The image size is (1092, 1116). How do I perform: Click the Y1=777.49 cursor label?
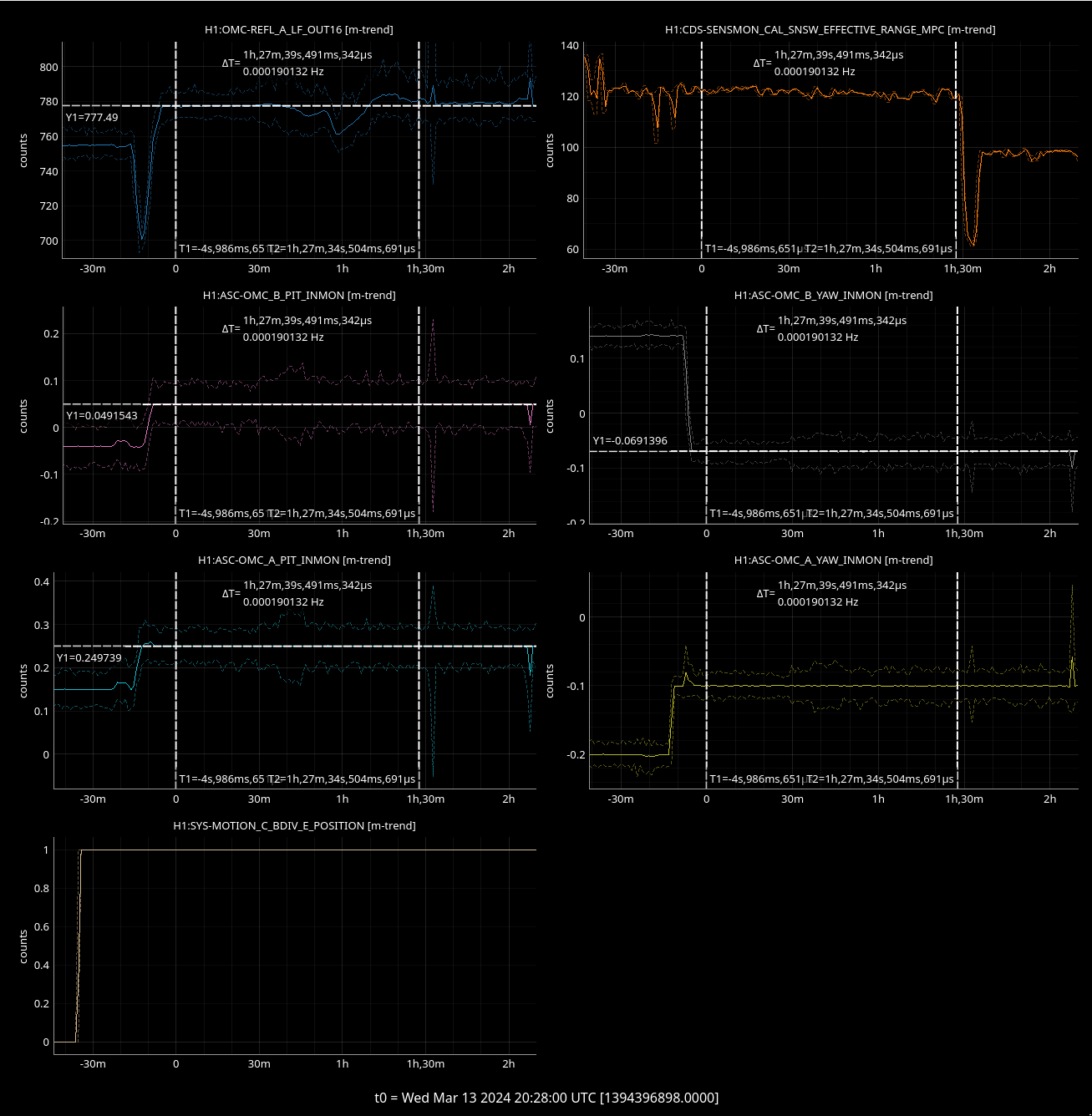(92, 118)
